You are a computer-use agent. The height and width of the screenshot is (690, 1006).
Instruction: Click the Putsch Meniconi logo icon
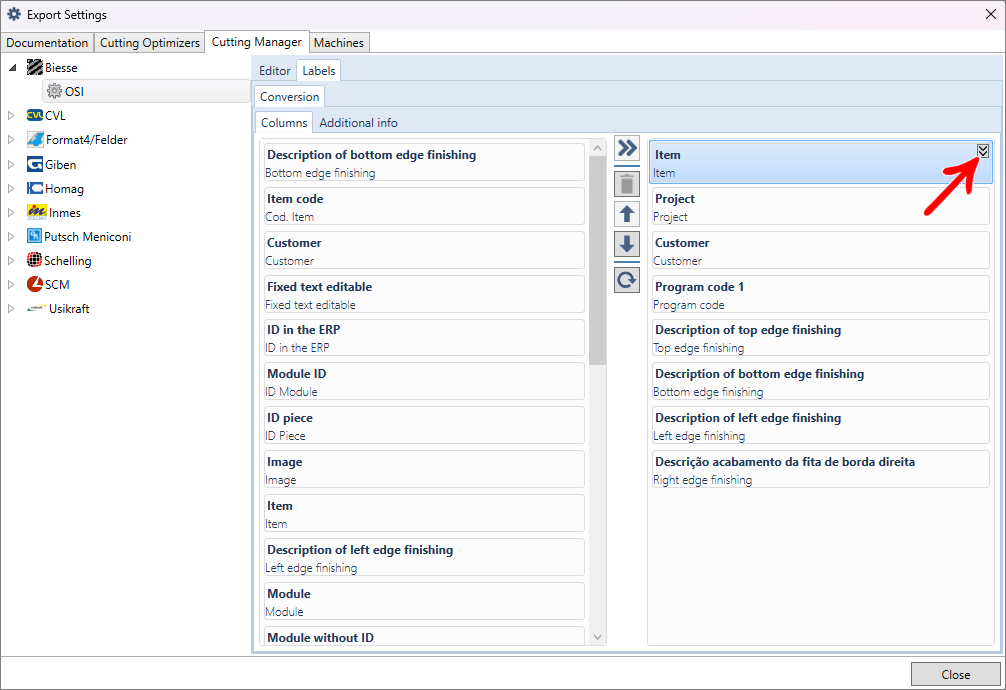[35, 236]
